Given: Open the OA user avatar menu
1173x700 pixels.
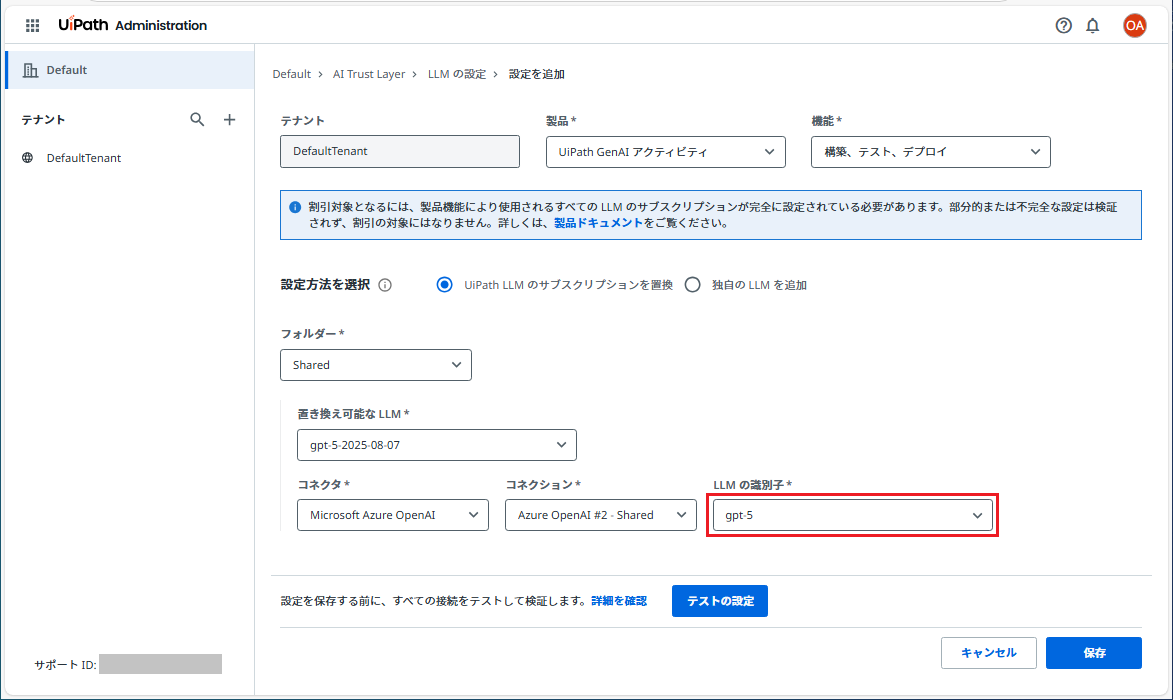Looking at the screenshot, I should (1134, 25).
